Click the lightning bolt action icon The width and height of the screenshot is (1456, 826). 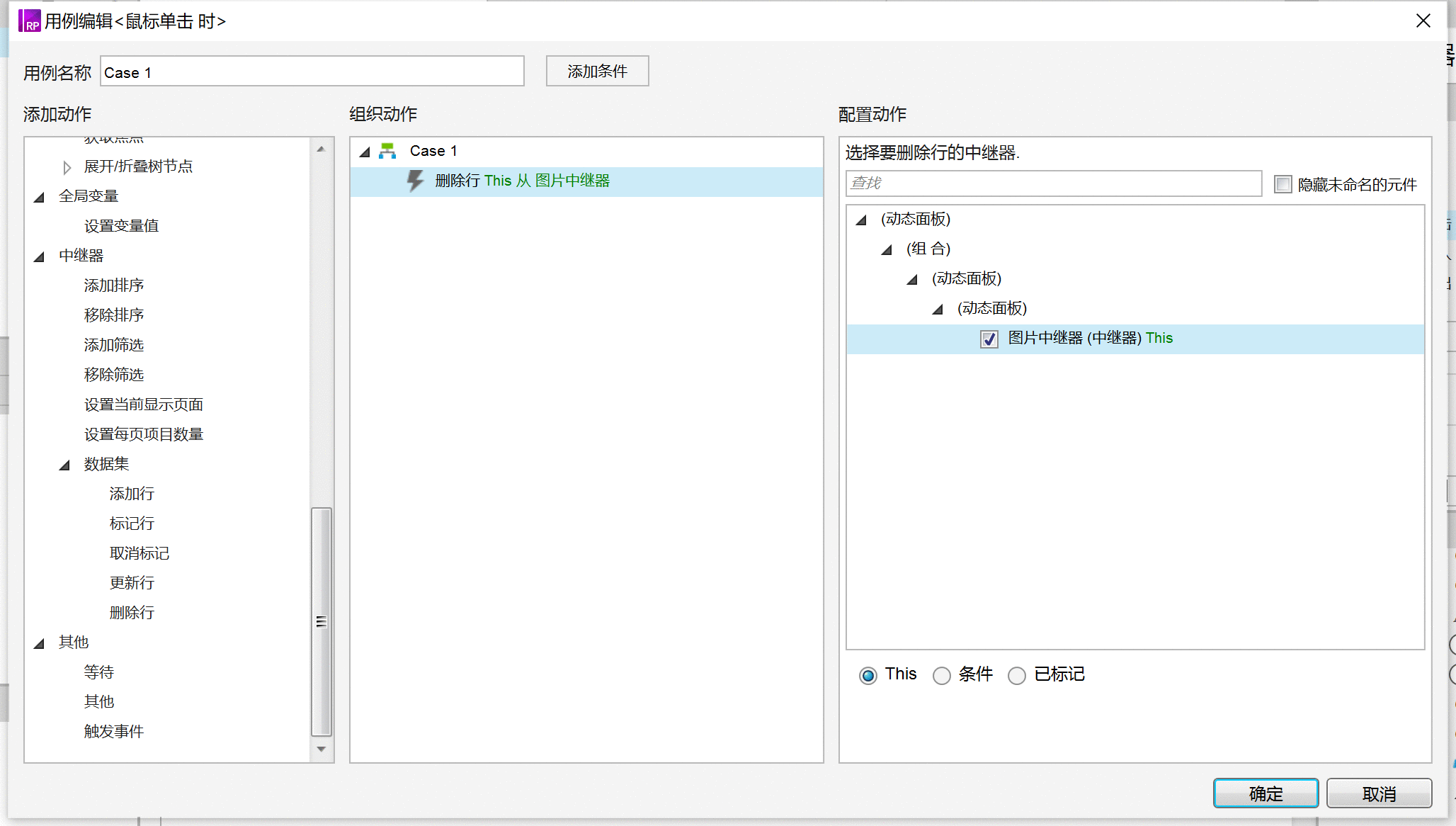pyautogui.click(x=415, y=180)
